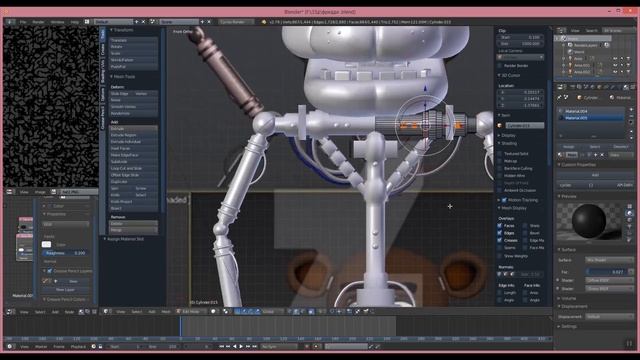Screen dimensions: 640x360
Task: Jump to the first frame button
Action: click(222, 347)
